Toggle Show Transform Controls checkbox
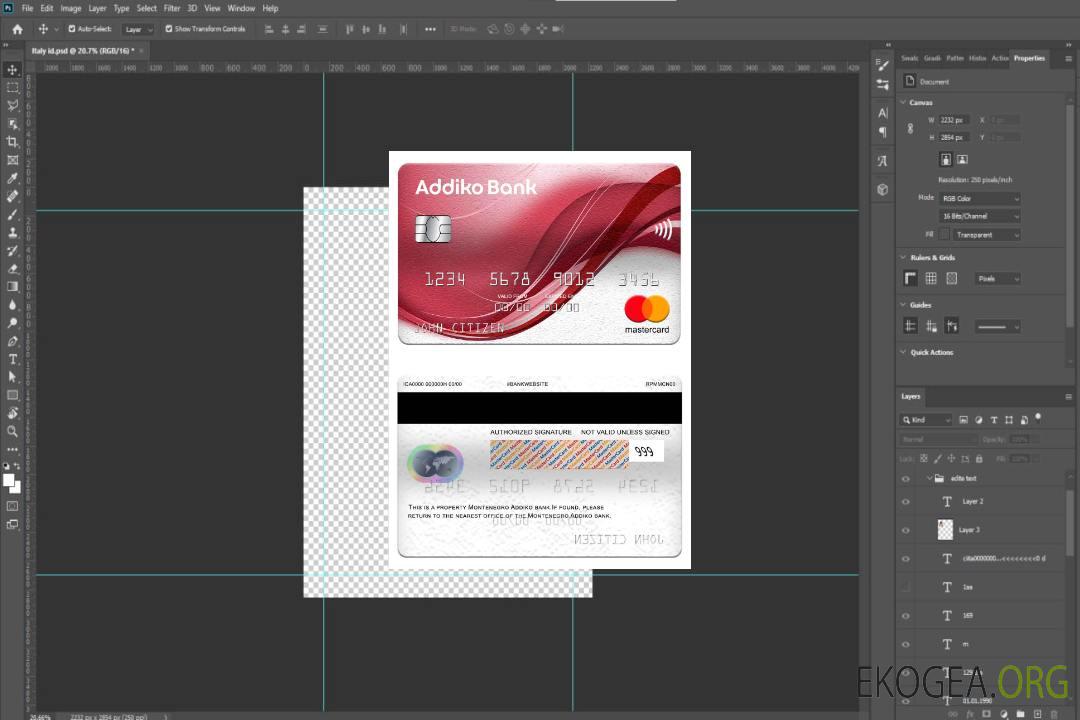This screenshot has height=720, width=1080. (x=169, y=29)
